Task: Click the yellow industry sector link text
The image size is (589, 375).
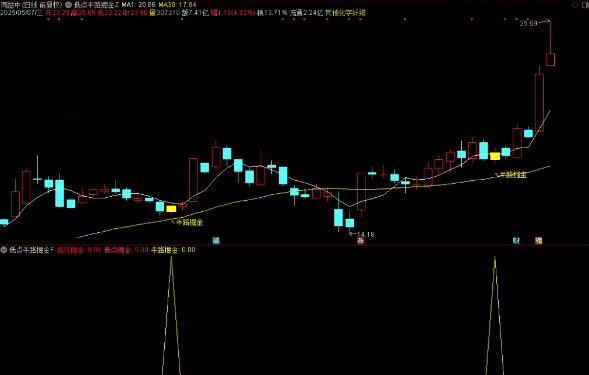Action: tap(345, 13)
